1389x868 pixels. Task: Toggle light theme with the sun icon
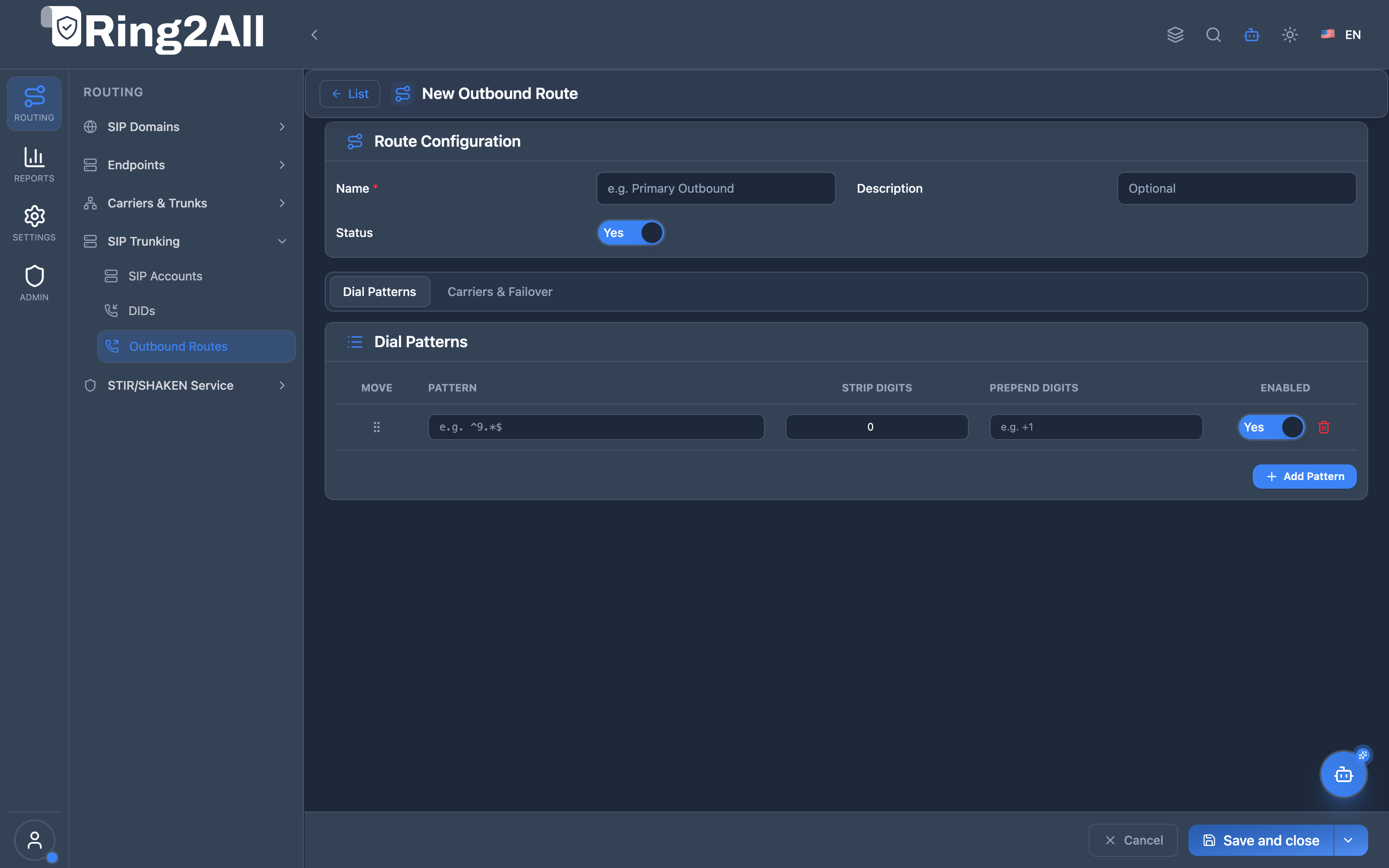(x=1290, y=34)
